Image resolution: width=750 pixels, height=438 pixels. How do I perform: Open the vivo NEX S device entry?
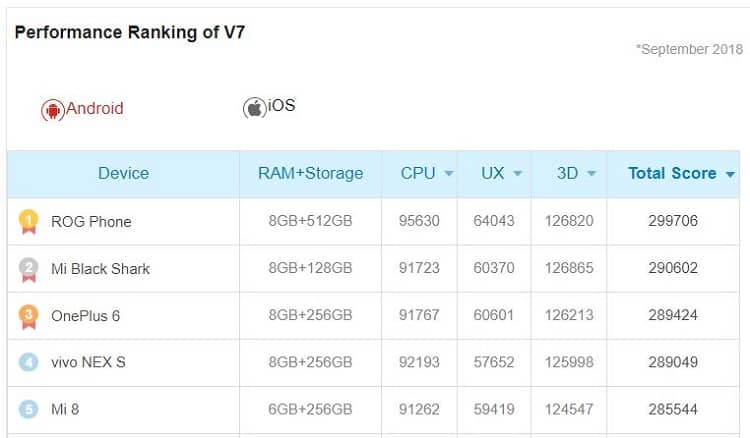[88, 362]
